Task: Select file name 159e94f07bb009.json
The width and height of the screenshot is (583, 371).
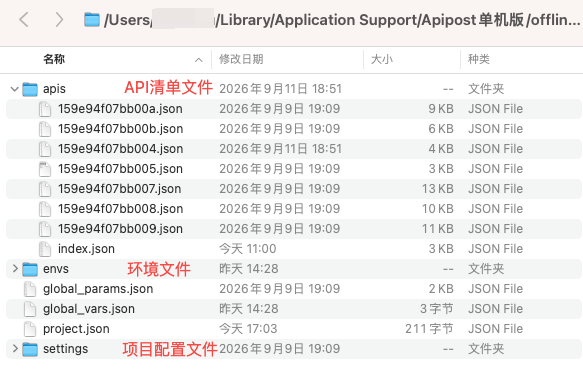Action: tap(120, 229)
